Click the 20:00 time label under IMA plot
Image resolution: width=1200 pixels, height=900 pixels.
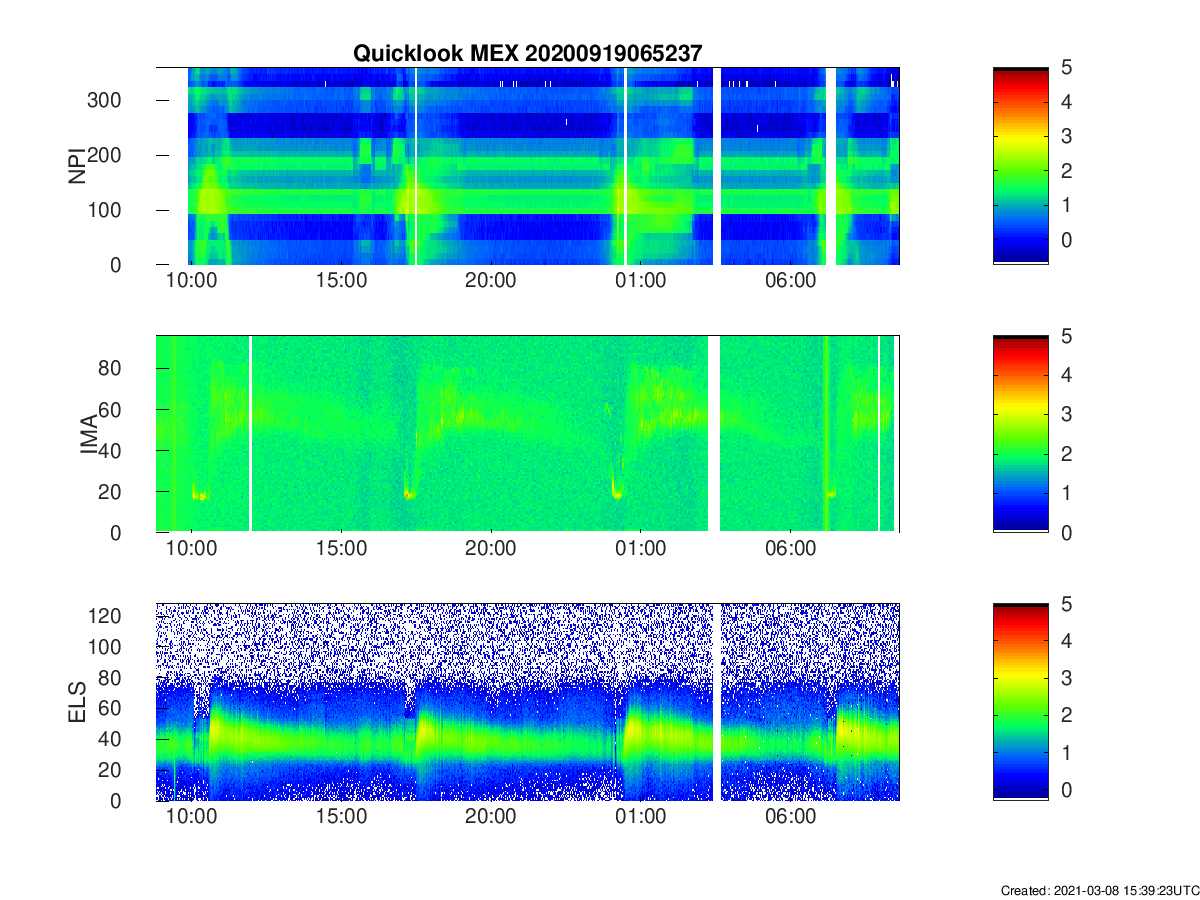[x=490, y=549]
